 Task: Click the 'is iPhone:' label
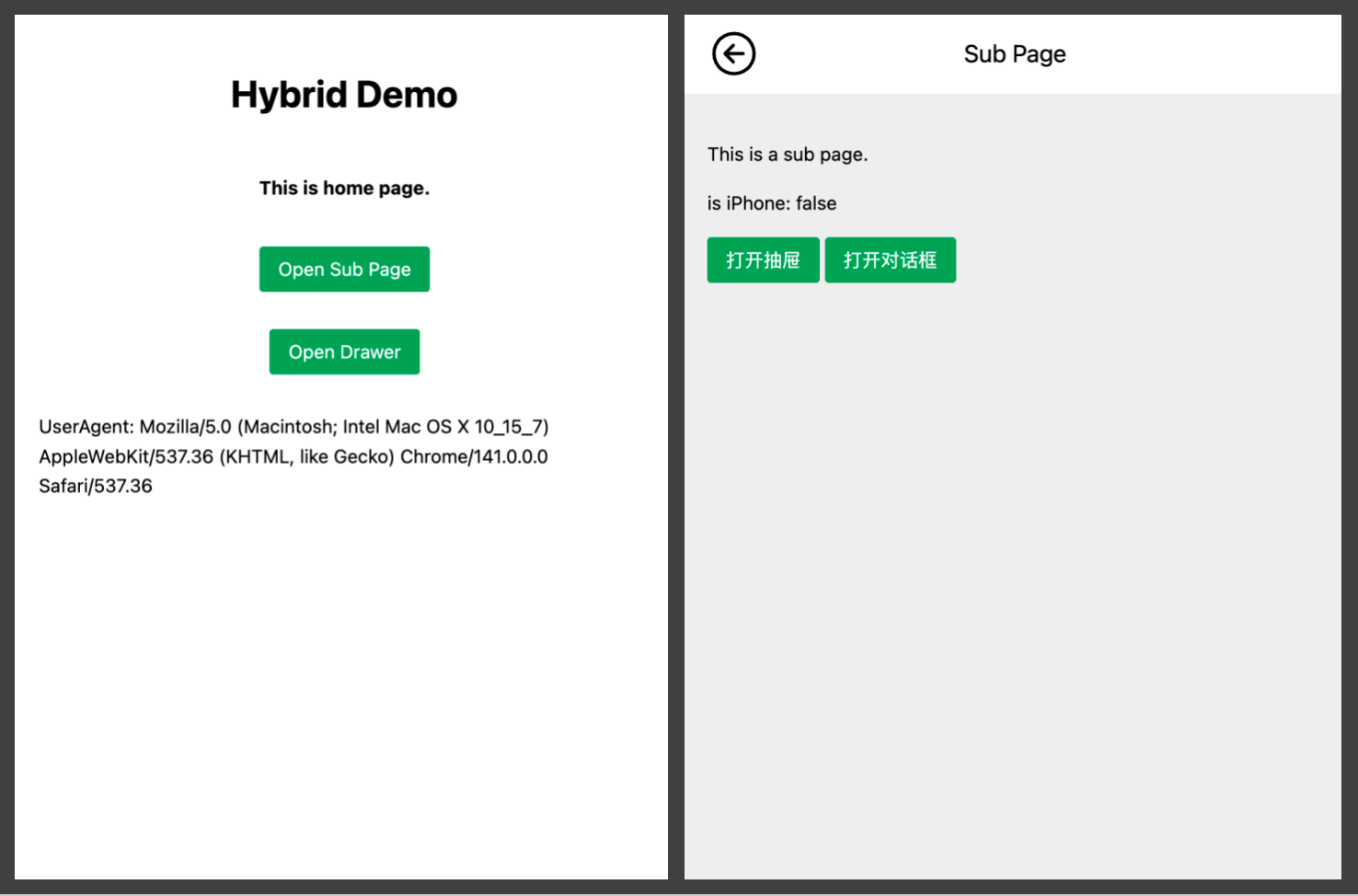tap(748, 203)
